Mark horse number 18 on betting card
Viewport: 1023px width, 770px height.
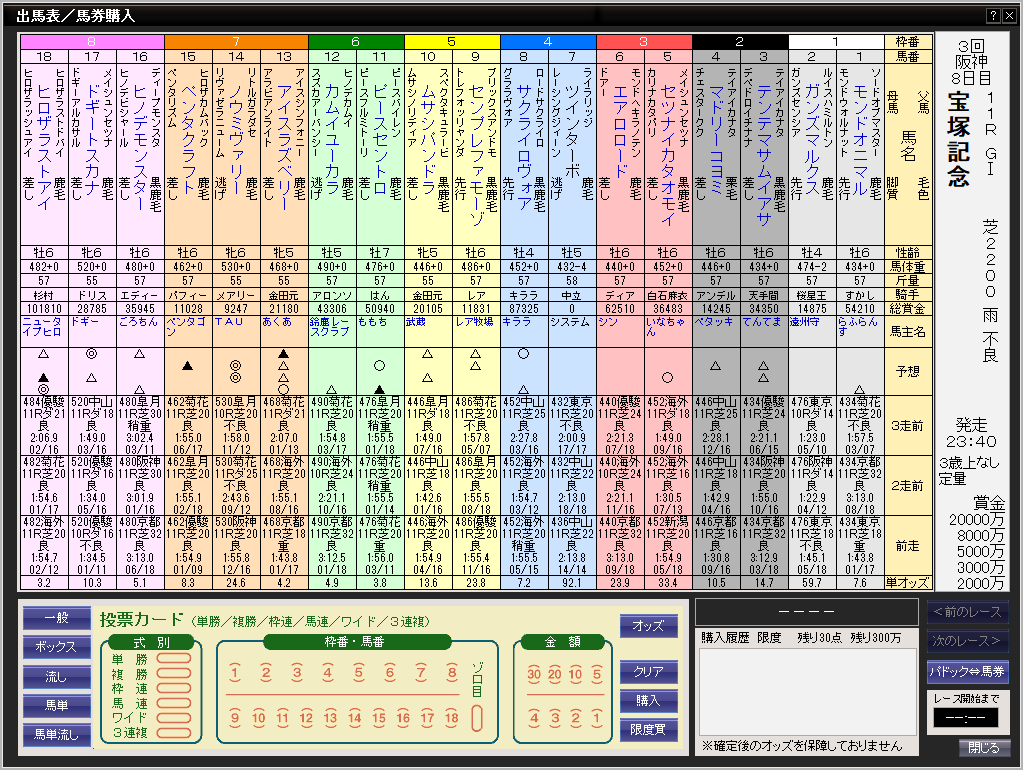pyautogui.click(x=451, y=718)
